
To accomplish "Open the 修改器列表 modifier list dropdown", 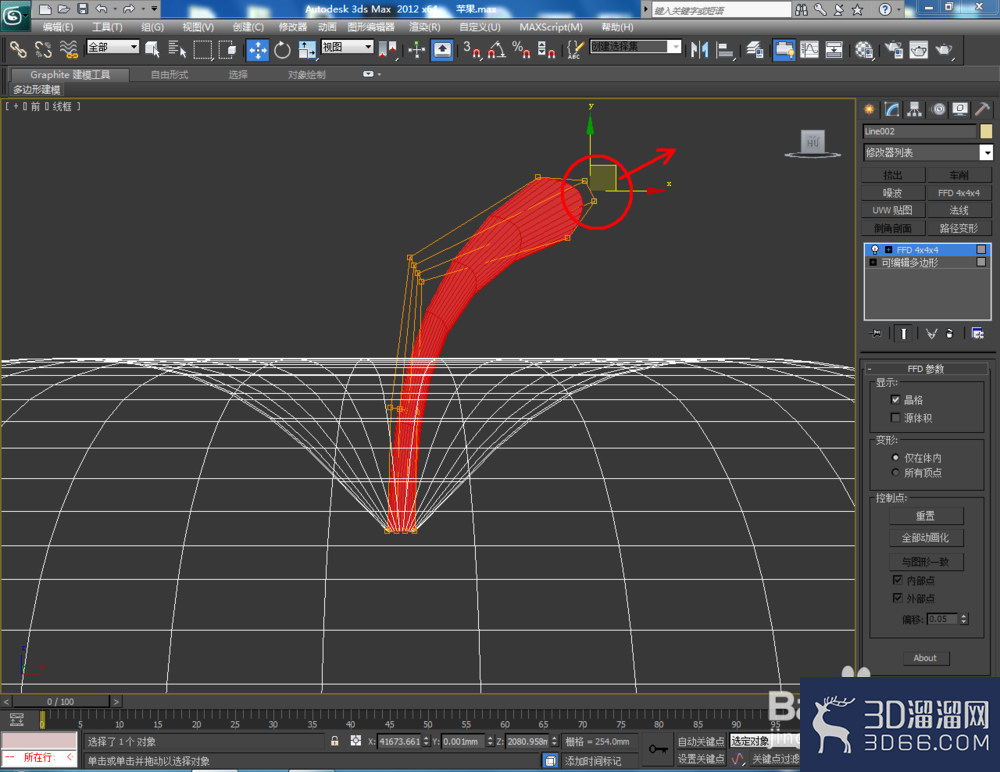I will 927,152.
